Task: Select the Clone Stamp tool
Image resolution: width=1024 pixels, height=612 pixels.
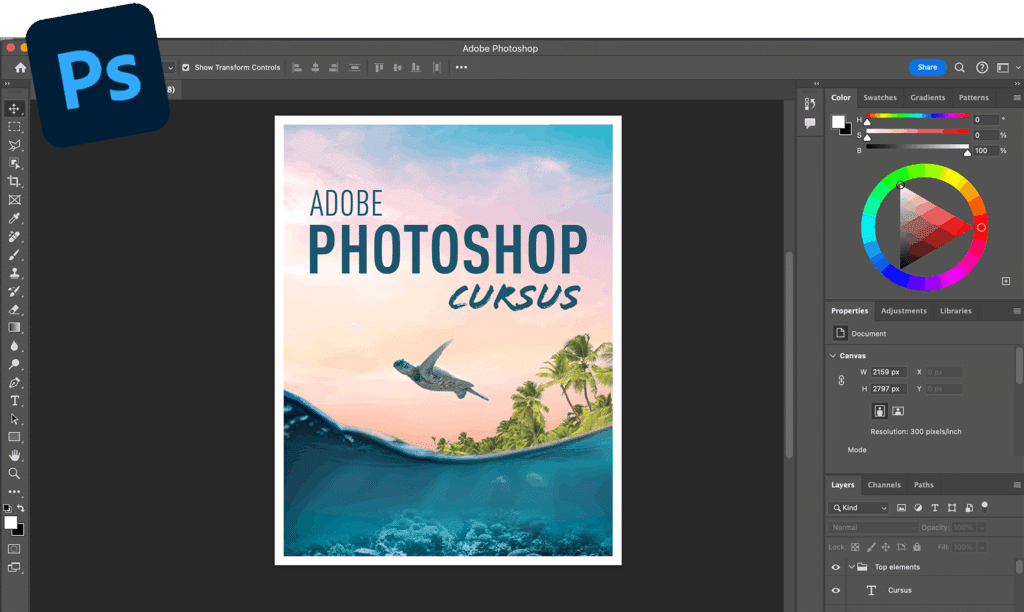Action: pyautogui.click(x=14, y=273)
